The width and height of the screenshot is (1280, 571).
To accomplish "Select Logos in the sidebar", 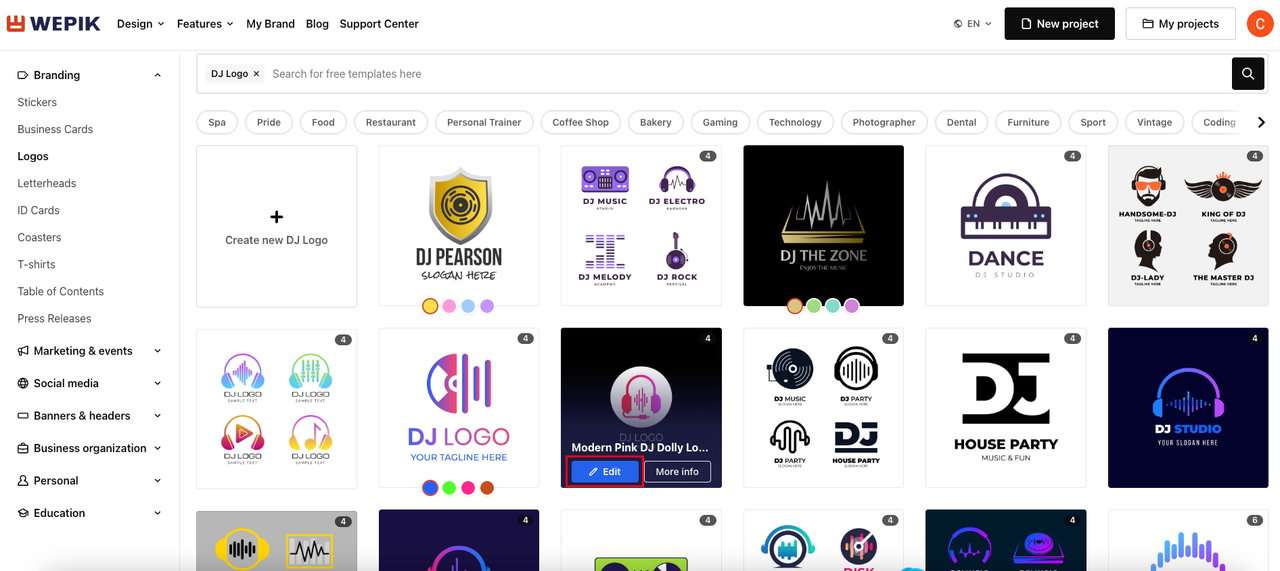I will point(33,156).
